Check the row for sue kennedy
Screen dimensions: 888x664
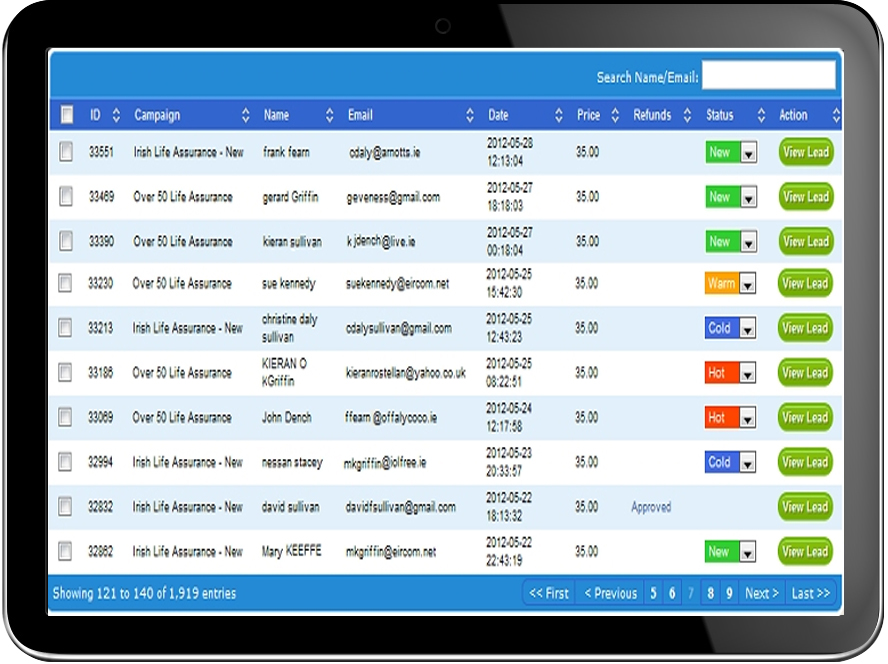(67, 283)
